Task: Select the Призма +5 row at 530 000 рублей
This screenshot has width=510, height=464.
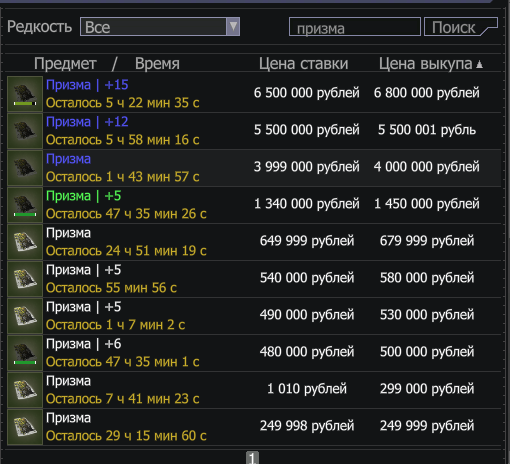Action: [254, 316]
